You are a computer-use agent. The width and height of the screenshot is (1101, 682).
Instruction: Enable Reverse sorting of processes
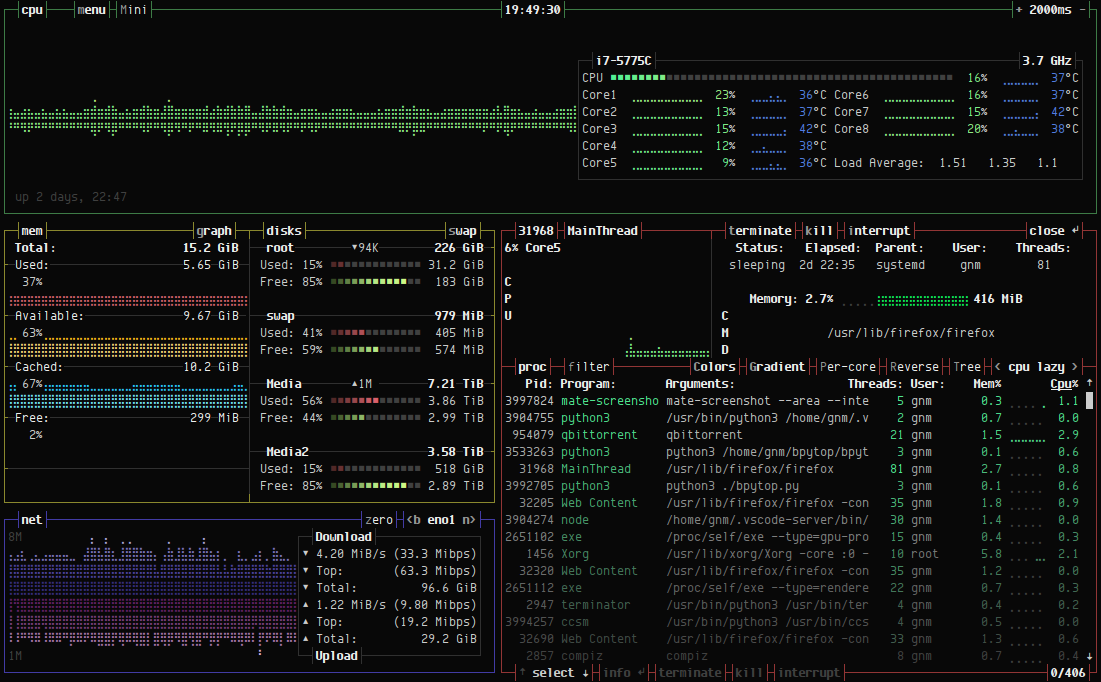click(x=914, y=366)
